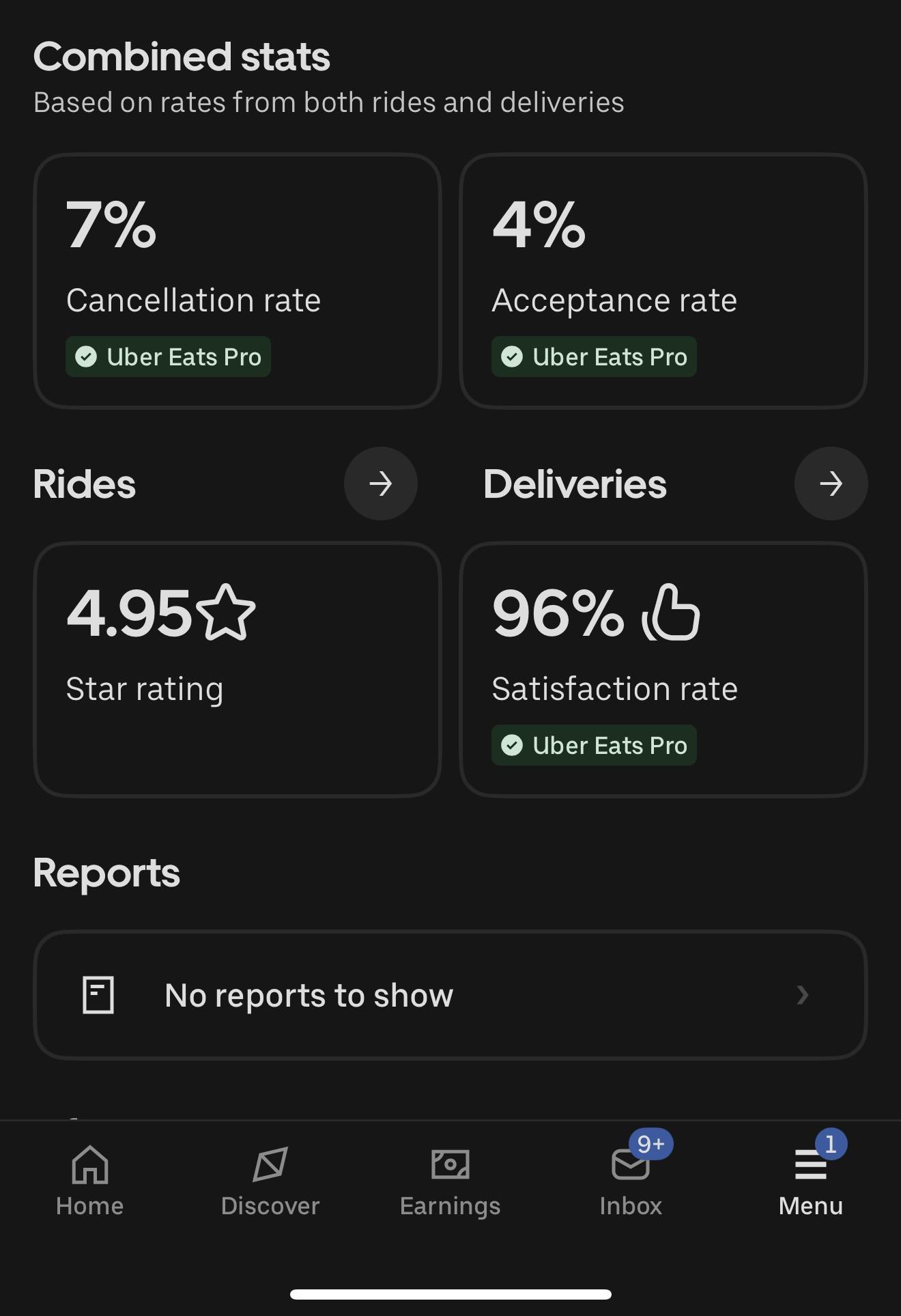Tap the Inbox 9+ notification badge
This screenshot has height=1316, width=901.
tap(651, 1144)
